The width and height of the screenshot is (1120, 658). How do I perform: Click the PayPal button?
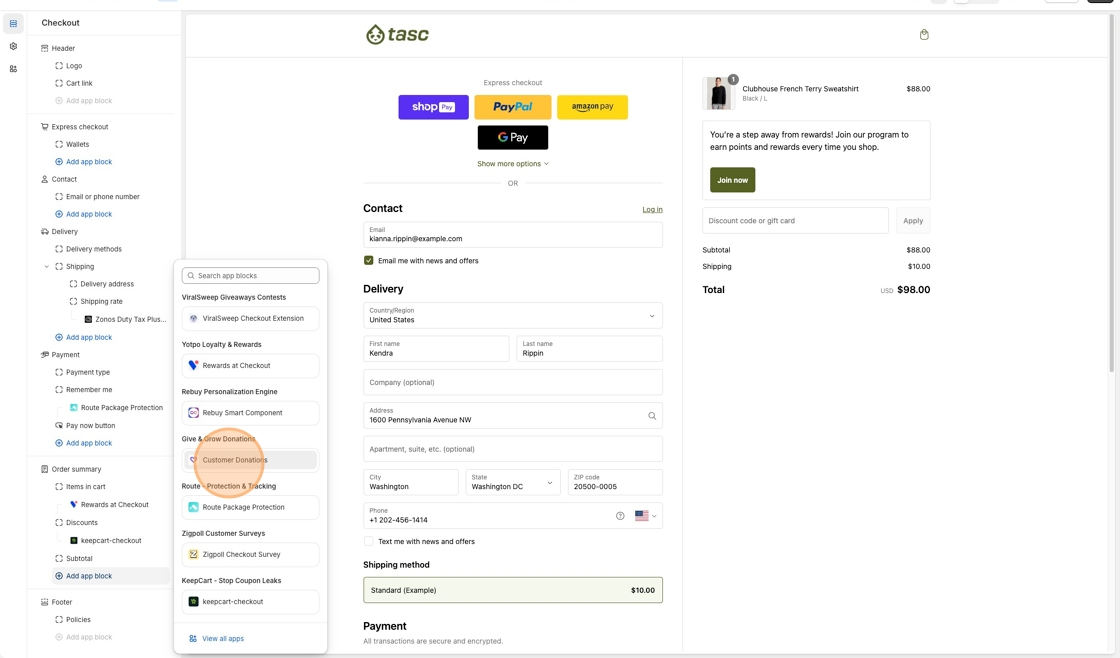[x=513, y=107]
